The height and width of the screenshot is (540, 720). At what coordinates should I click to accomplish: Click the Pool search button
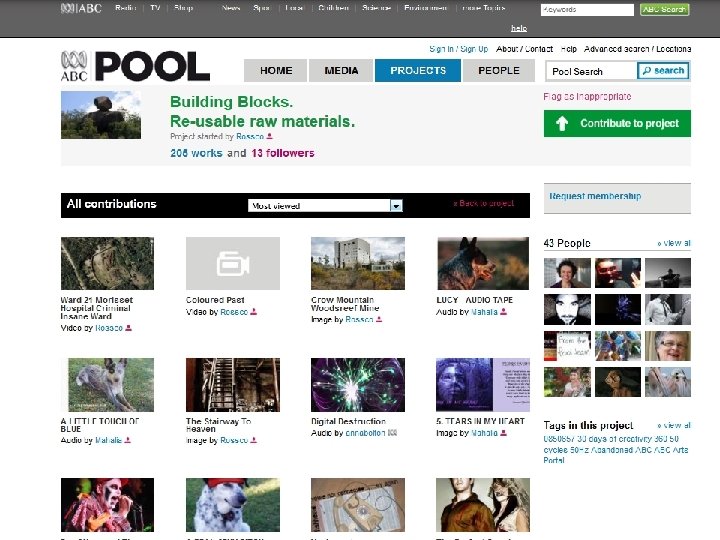point(664,71)
